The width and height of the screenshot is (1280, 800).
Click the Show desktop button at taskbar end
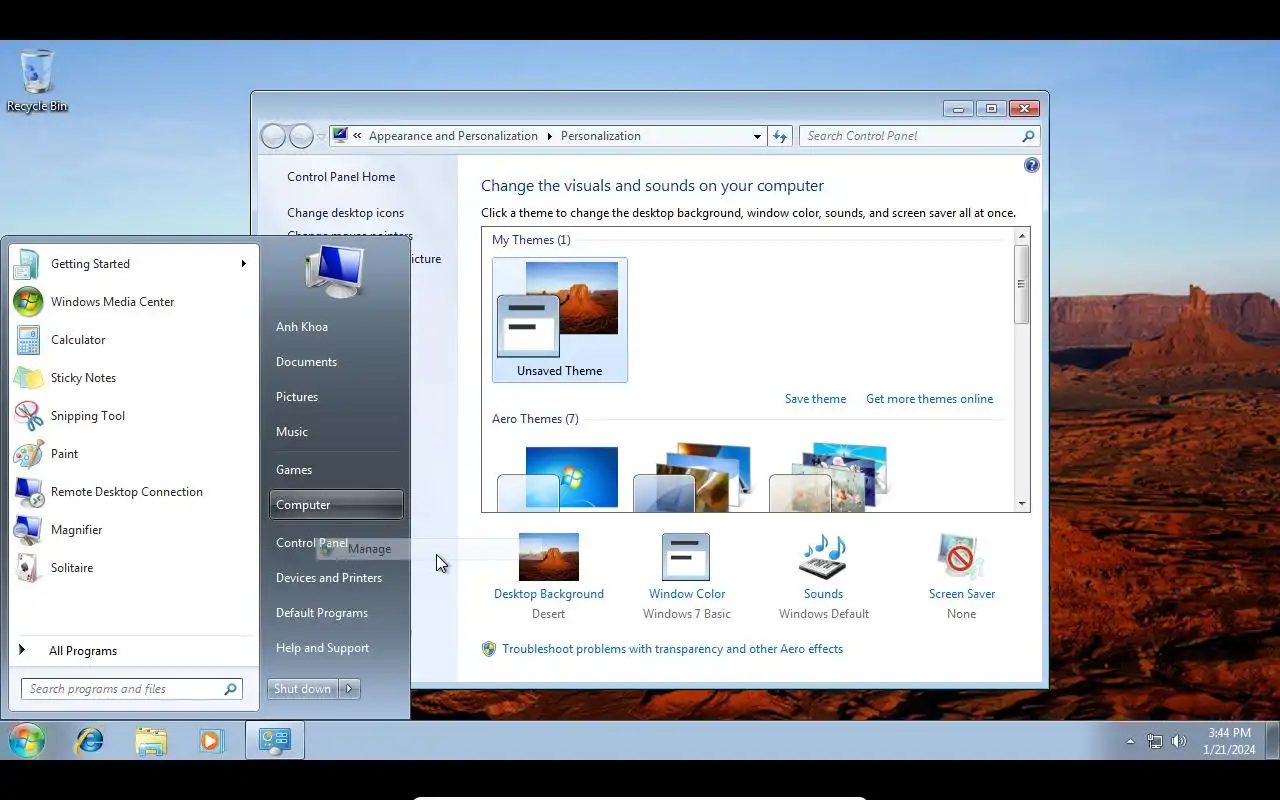[1272, 741]
